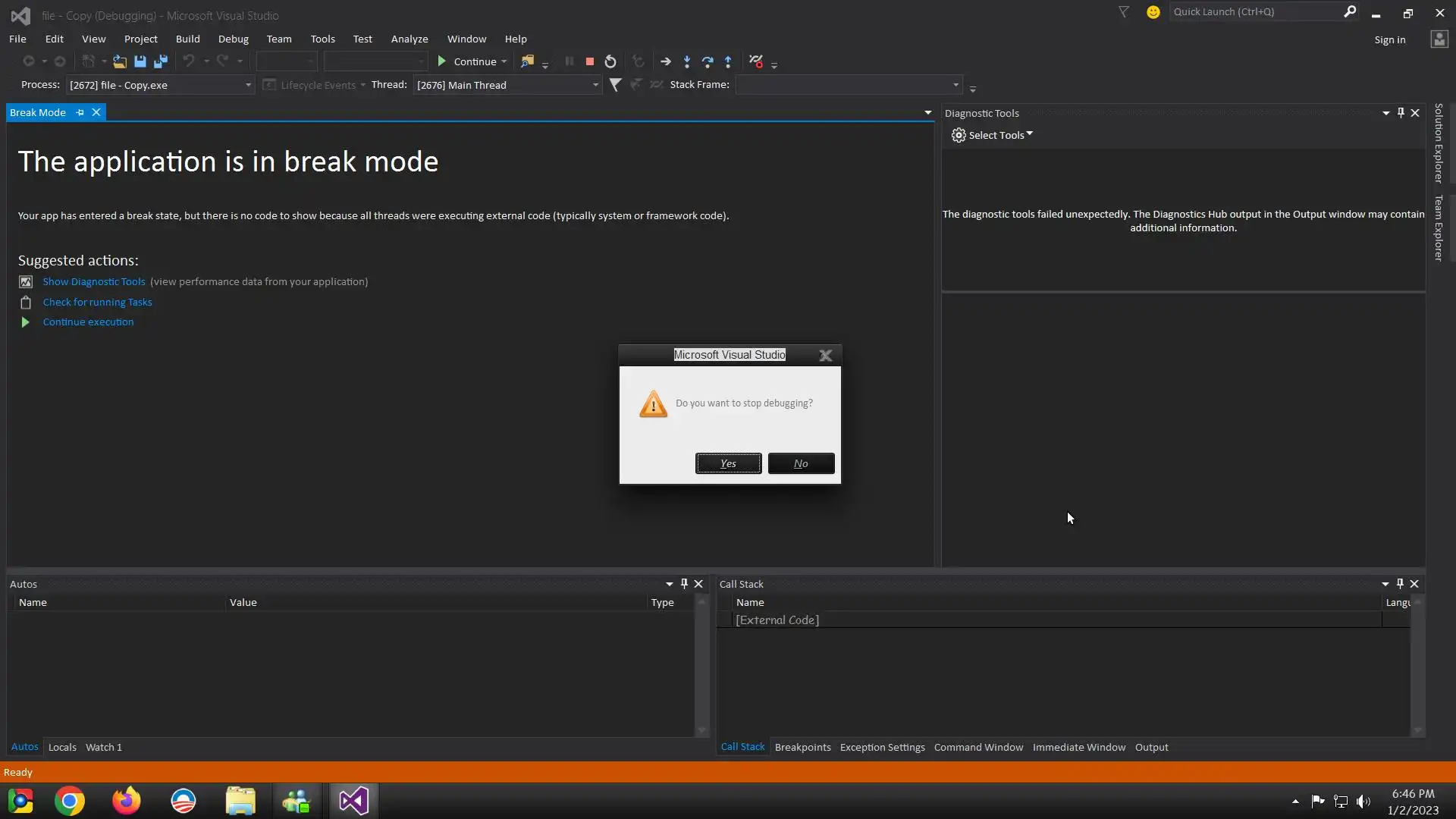
Task: Click the Step Out icon
Action: tap(728, 61)
